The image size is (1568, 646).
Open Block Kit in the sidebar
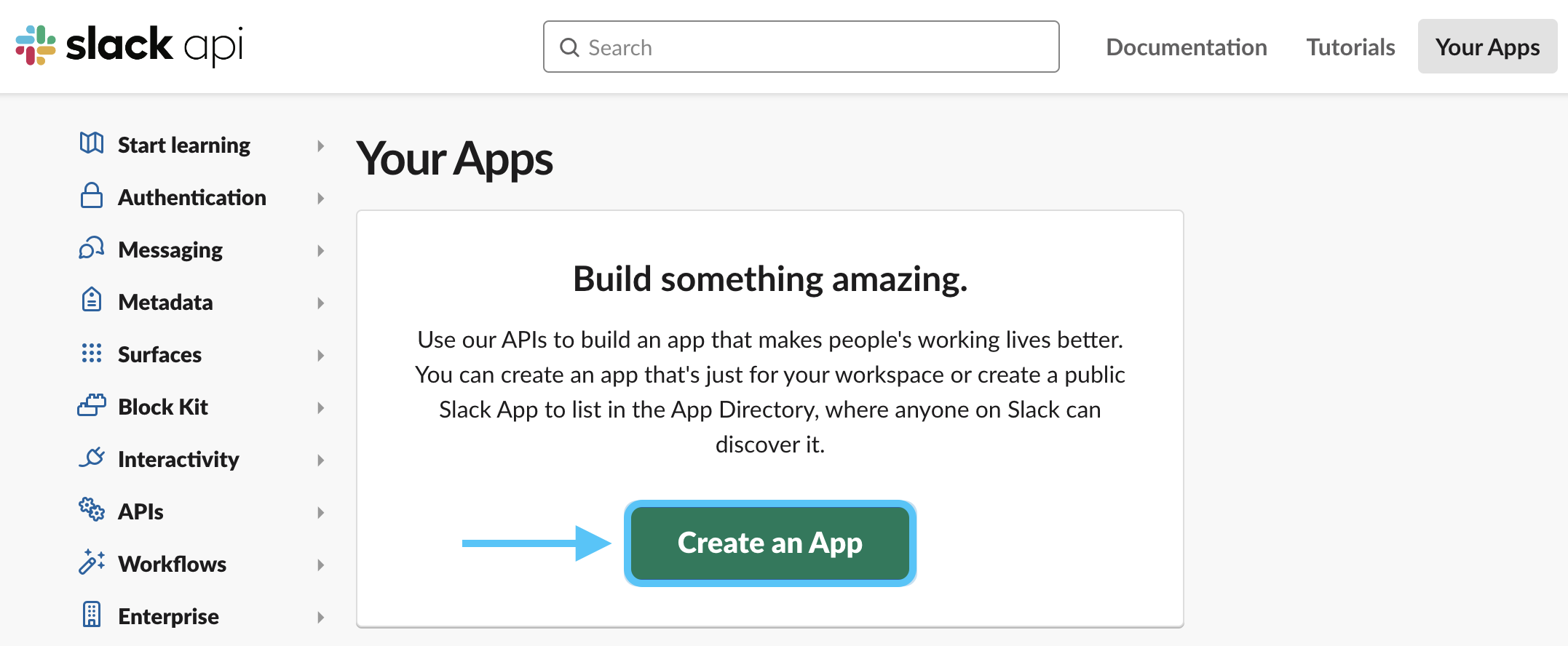coord(163,407)
